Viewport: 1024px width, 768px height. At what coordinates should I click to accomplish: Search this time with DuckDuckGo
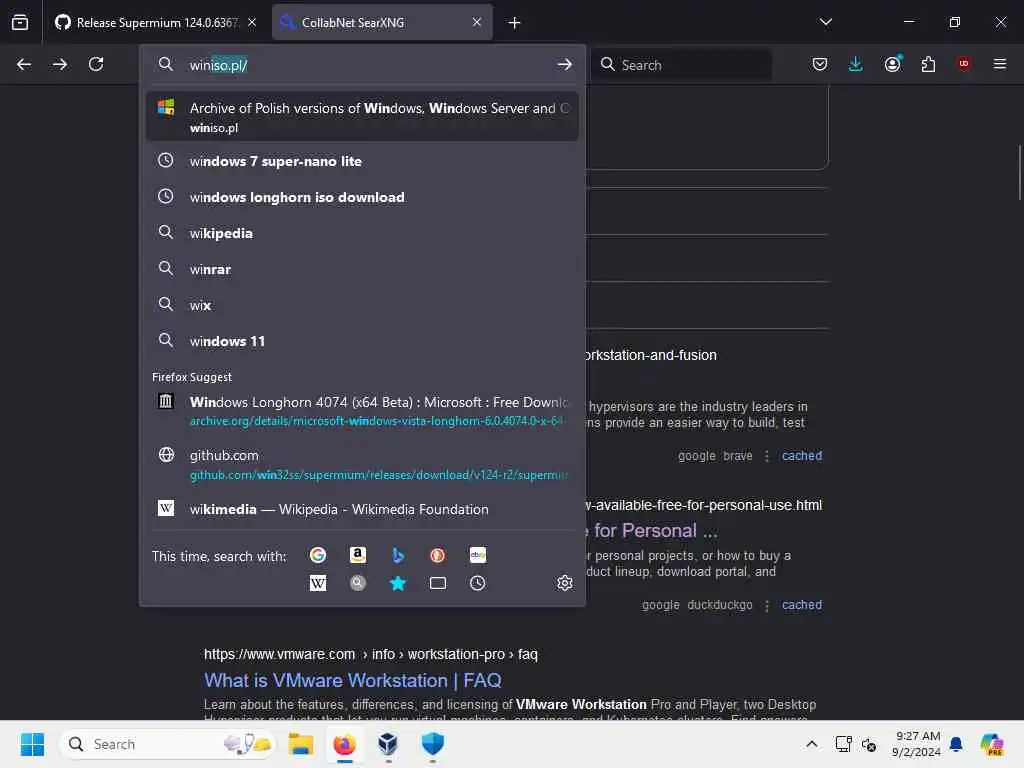point(438,555)
